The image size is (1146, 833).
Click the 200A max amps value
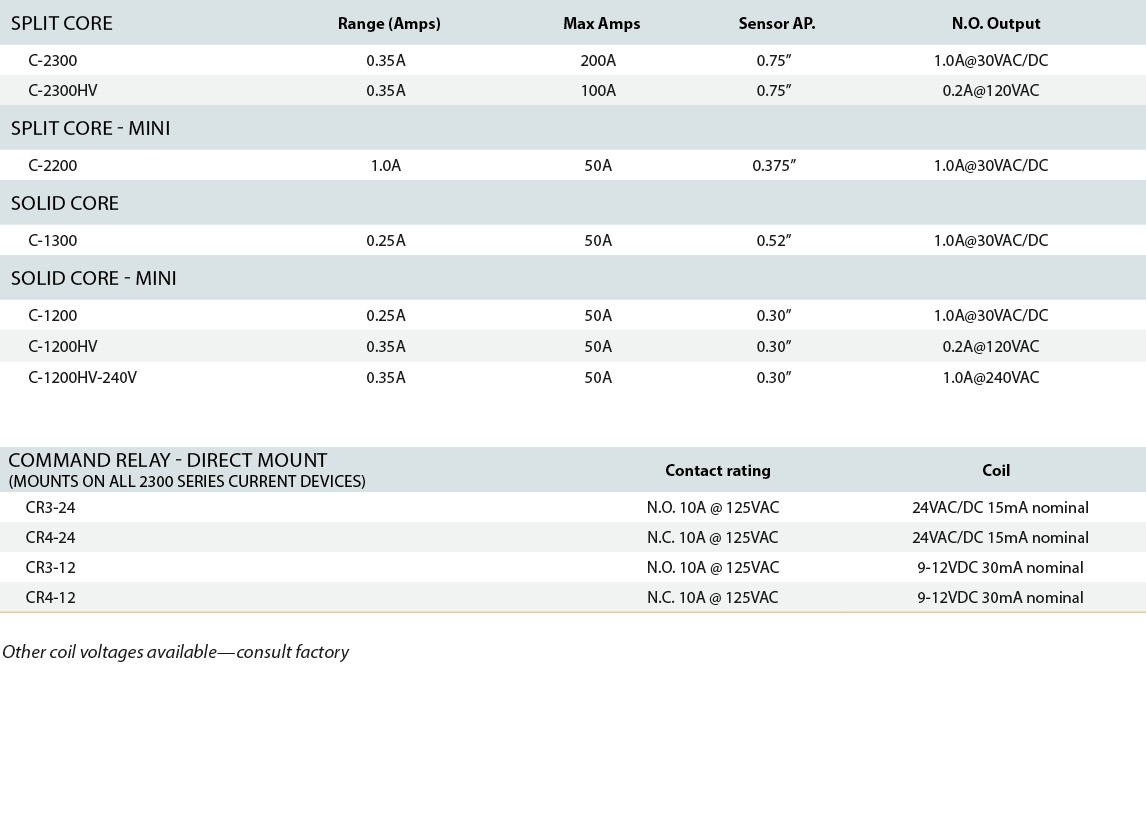598,61
